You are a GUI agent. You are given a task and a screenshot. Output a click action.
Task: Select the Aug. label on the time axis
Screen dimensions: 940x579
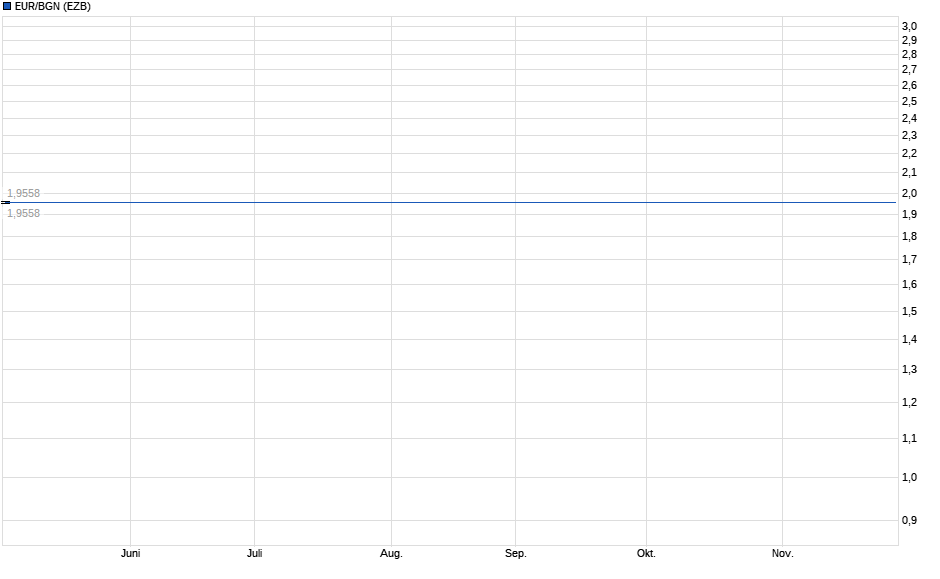click(x=391, y=552)
